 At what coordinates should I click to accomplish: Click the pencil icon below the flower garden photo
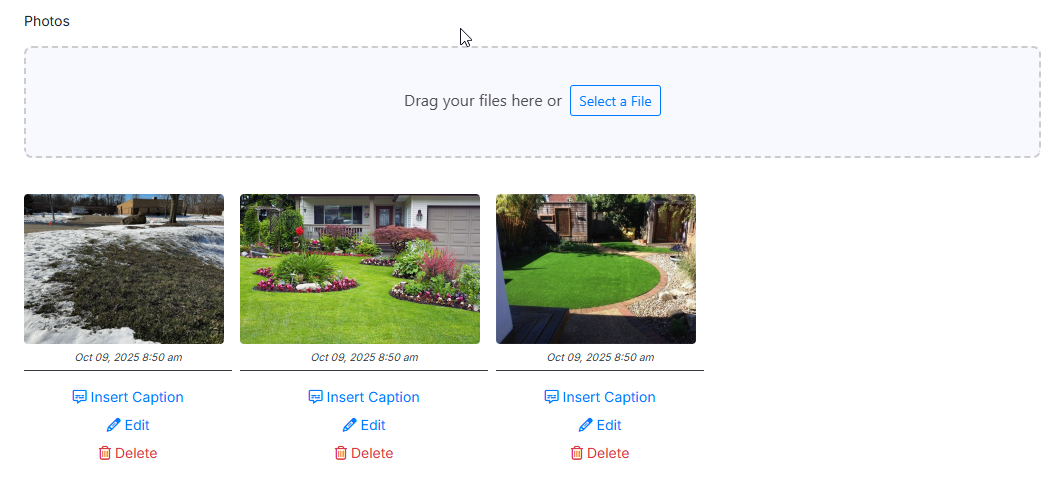click(x=350, y=425)
